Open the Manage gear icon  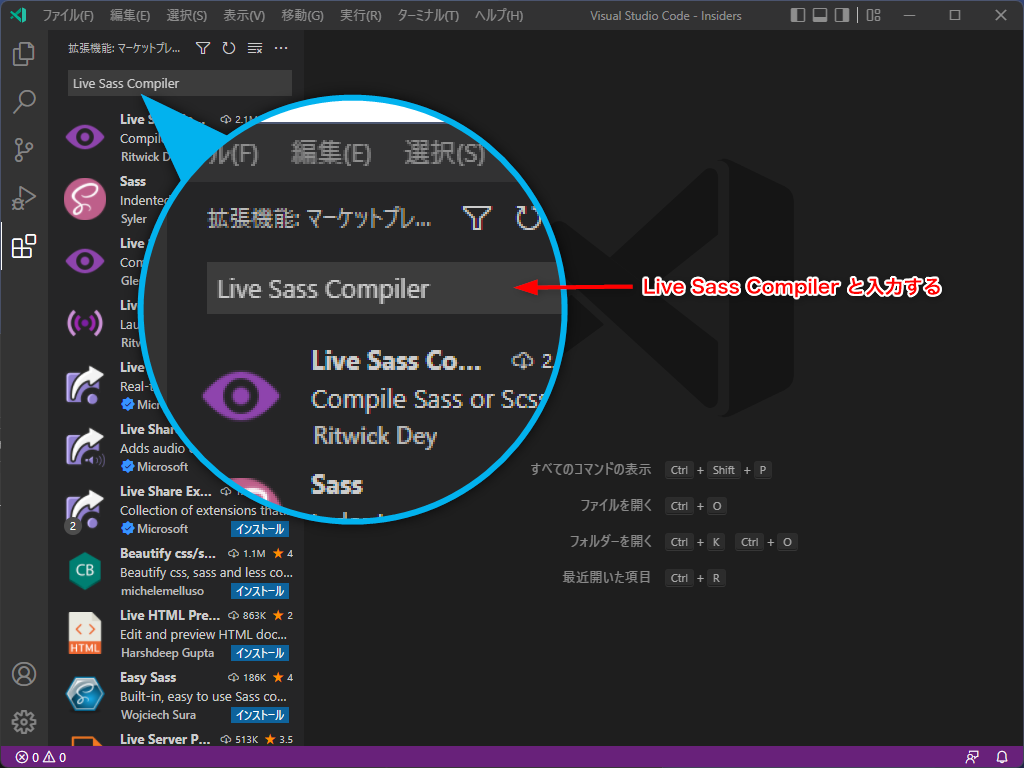24,722
